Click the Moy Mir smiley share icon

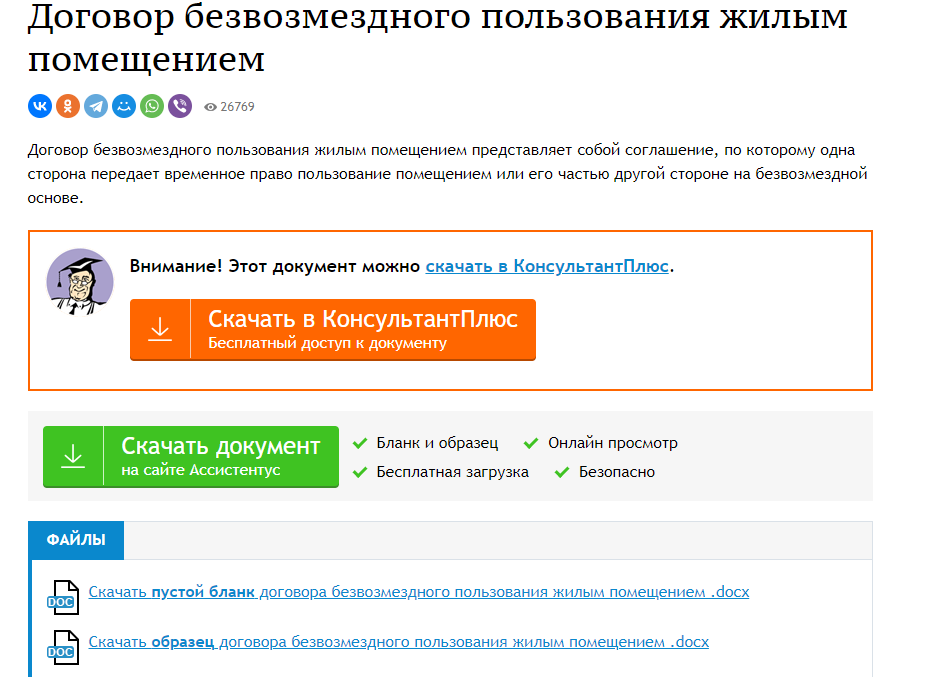coord(124,106)
